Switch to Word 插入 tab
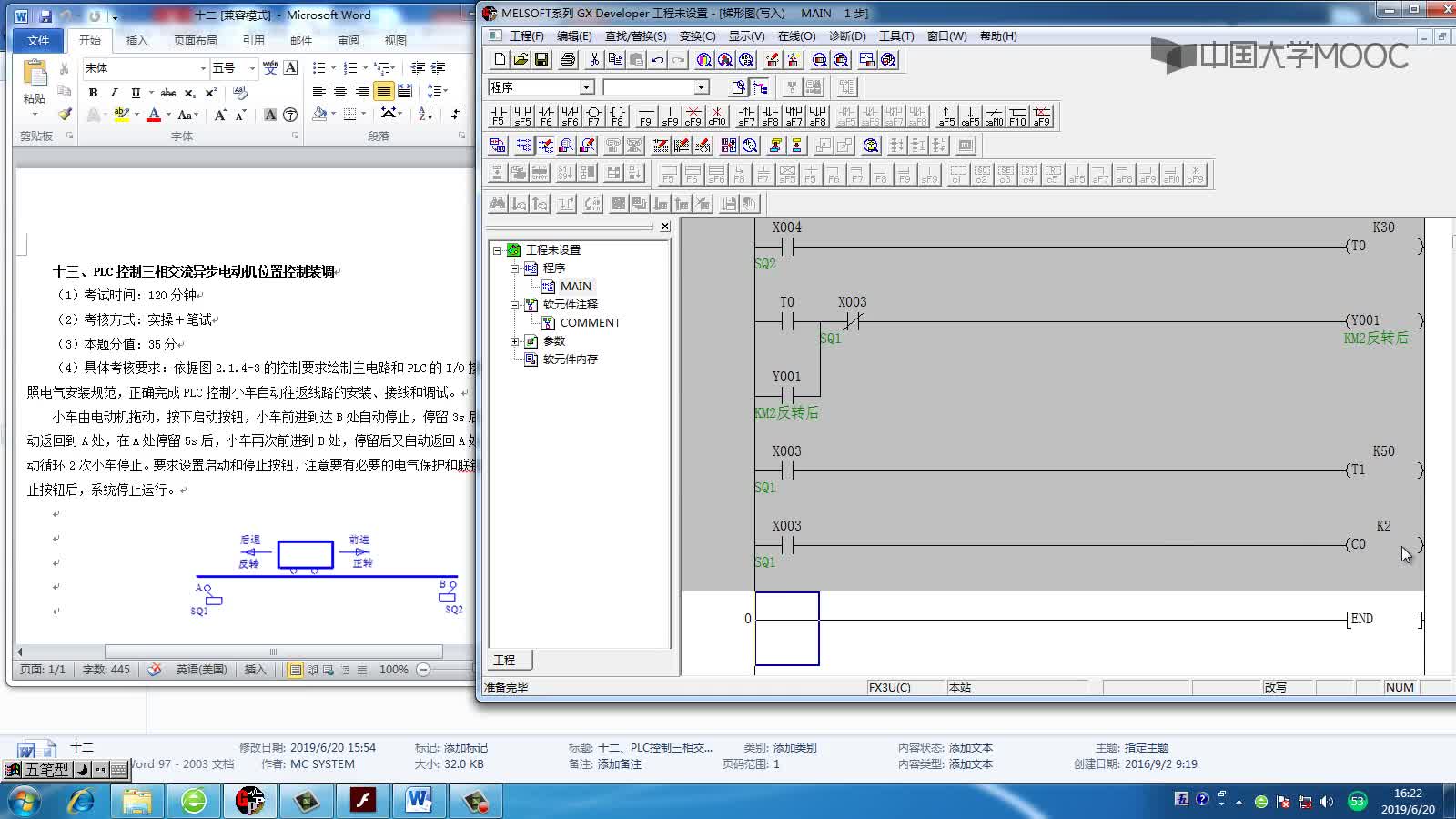This screenshot has height=819, width=1456. click(136, 40)
